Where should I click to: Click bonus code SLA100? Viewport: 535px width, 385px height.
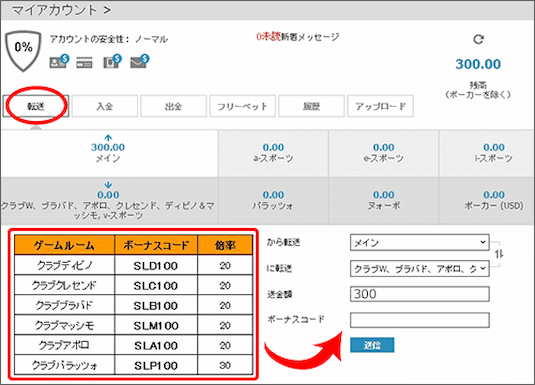(156, 345)
